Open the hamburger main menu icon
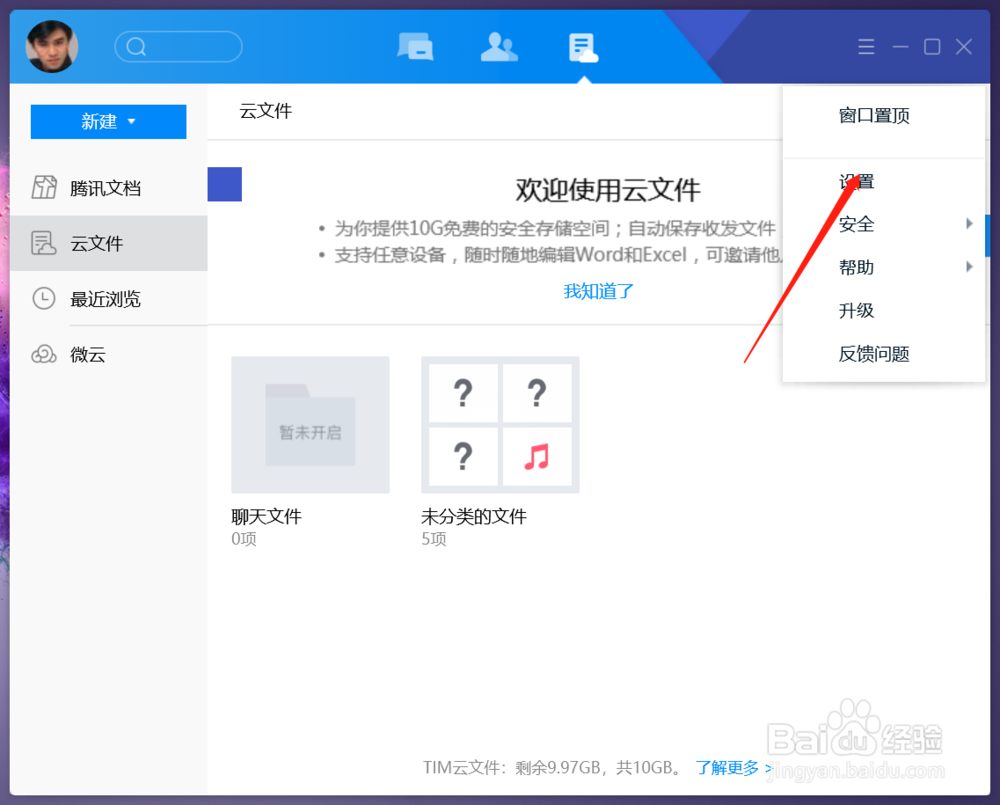Image resolution: width=1000 pixels, height=805 pixels. (866, 46)
